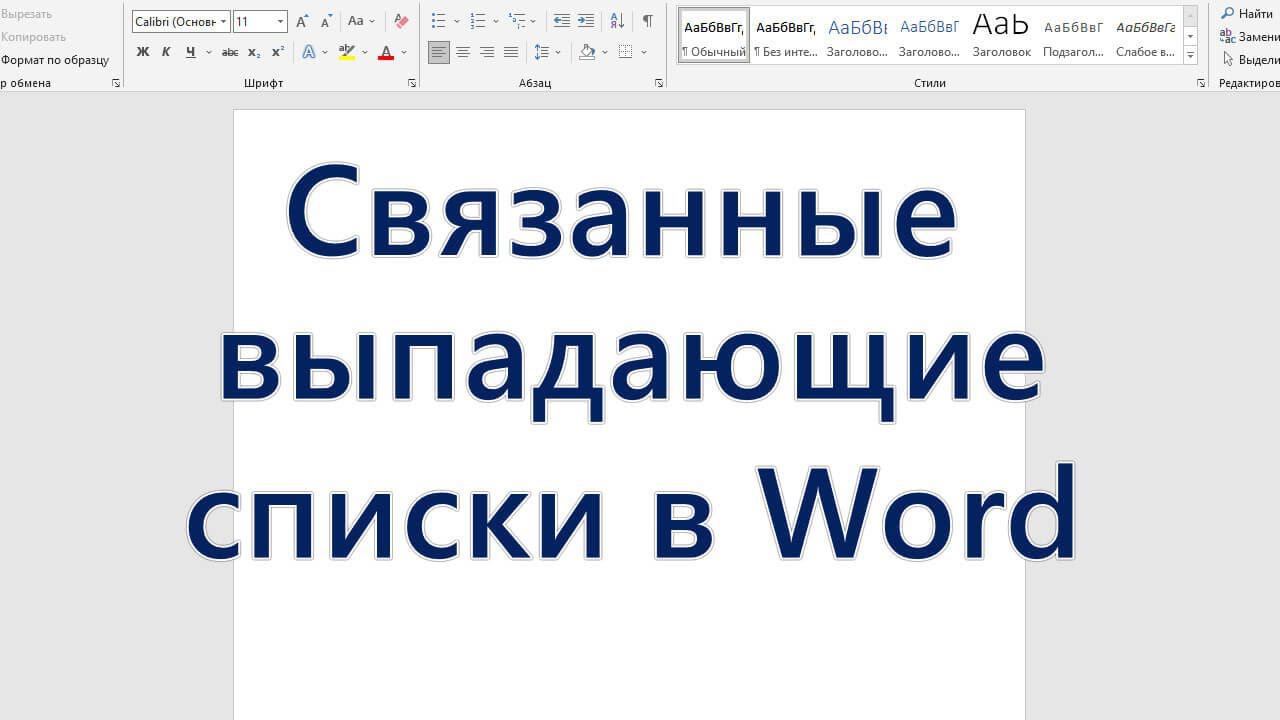Click the word Связанные in the document
Screen dimensions: 1280x720
[621, 214]
